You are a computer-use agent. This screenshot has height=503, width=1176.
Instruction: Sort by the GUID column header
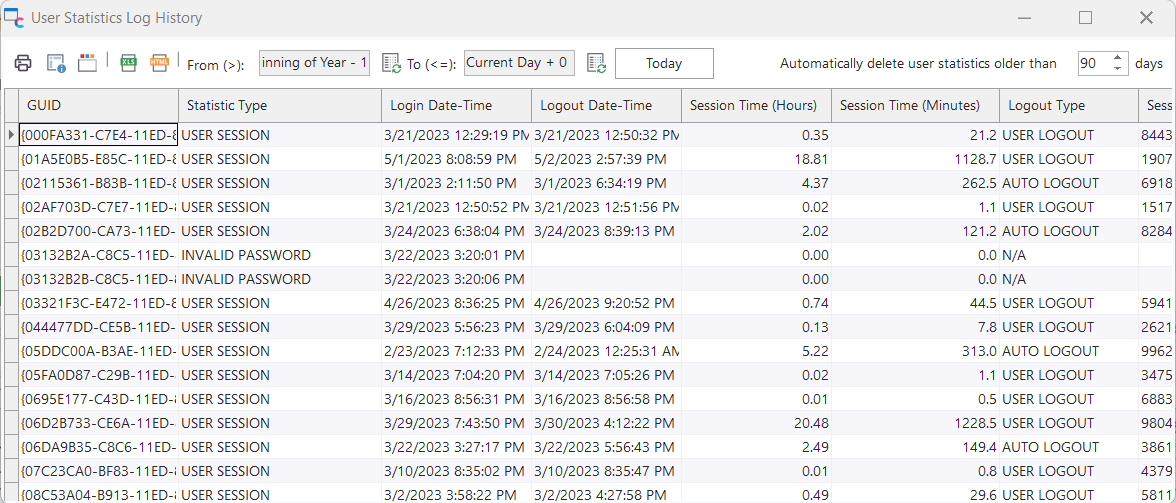[98, 105]
